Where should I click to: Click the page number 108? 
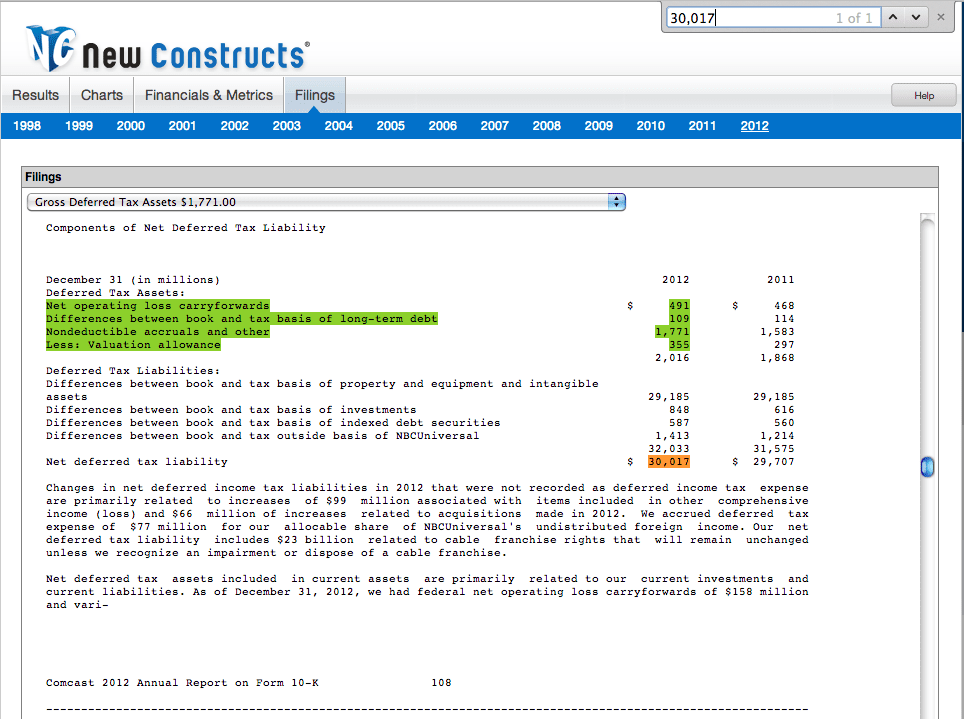coord(441,683)
